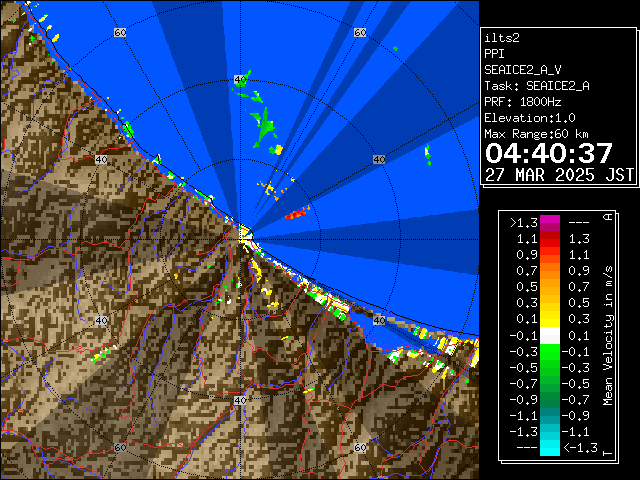The image size is (640, 480).
Task: Click the '40' range label northeast over the sea
Action: tap(379, 160)
